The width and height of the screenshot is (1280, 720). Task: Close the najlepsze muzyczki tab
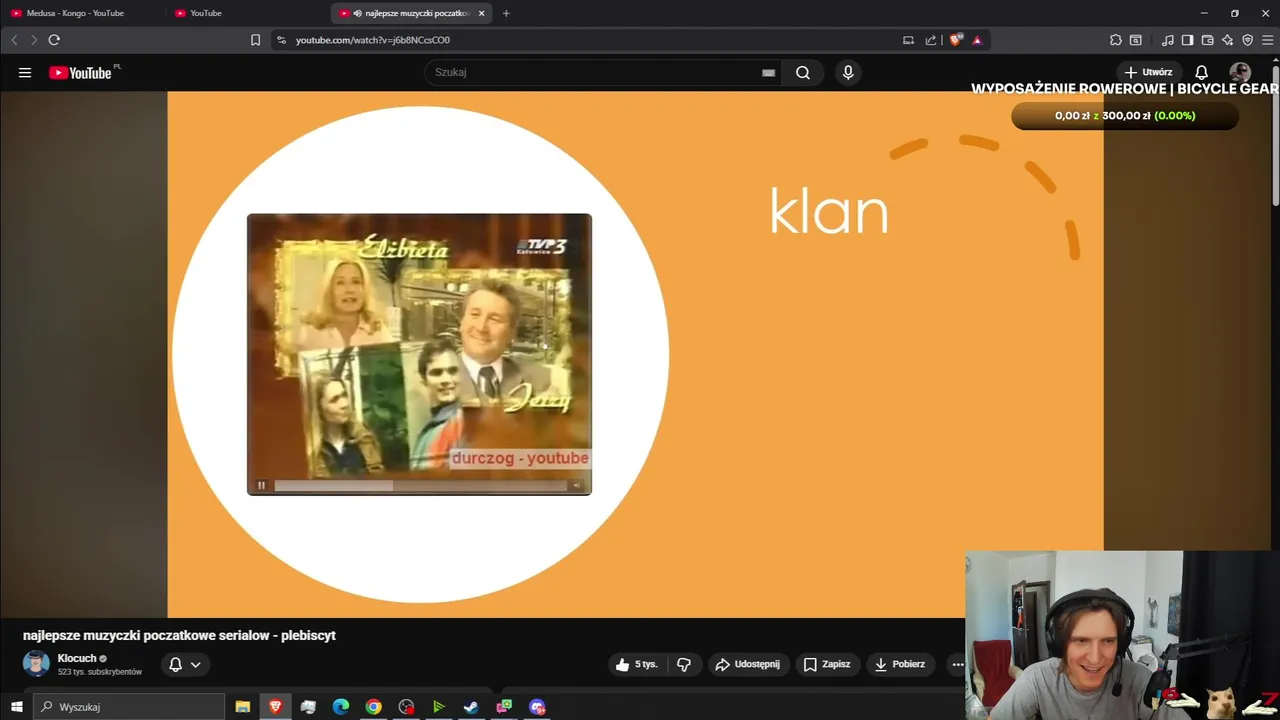click(482, 13)
